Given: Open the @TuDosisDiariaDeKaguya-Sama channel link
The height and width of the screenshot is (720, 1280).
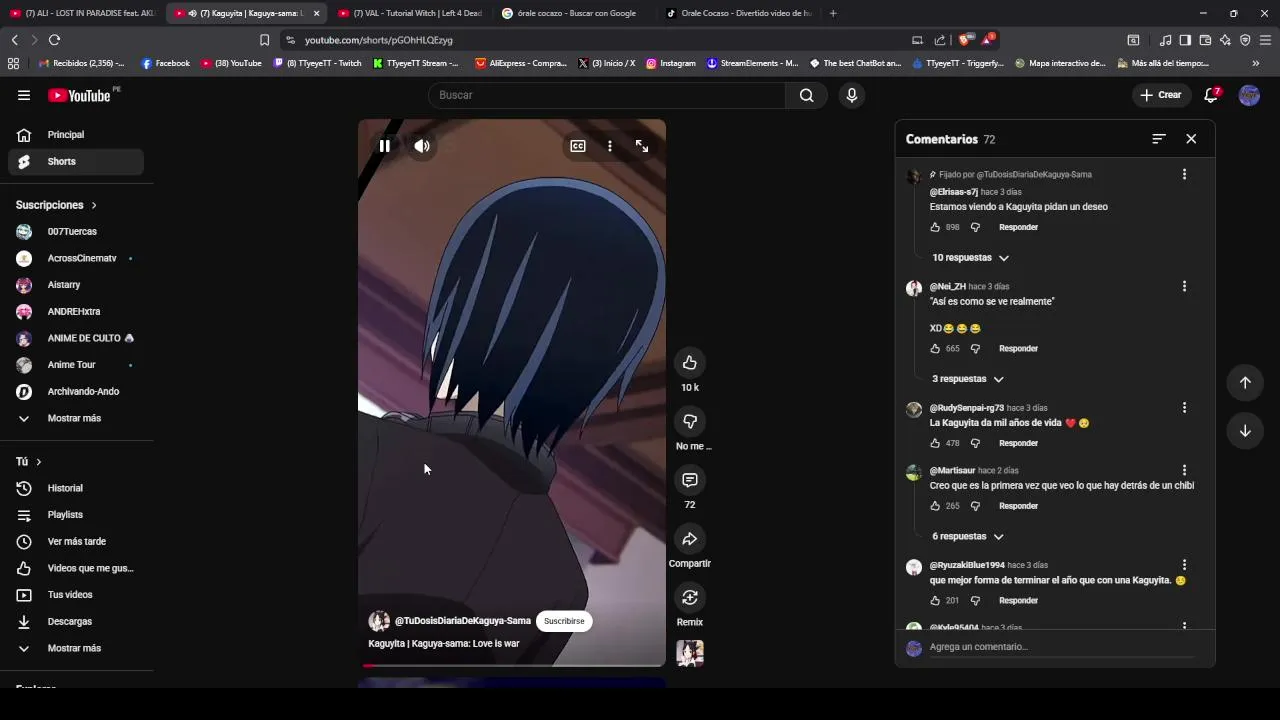Looking at the screenshot, I should point(462,621).
